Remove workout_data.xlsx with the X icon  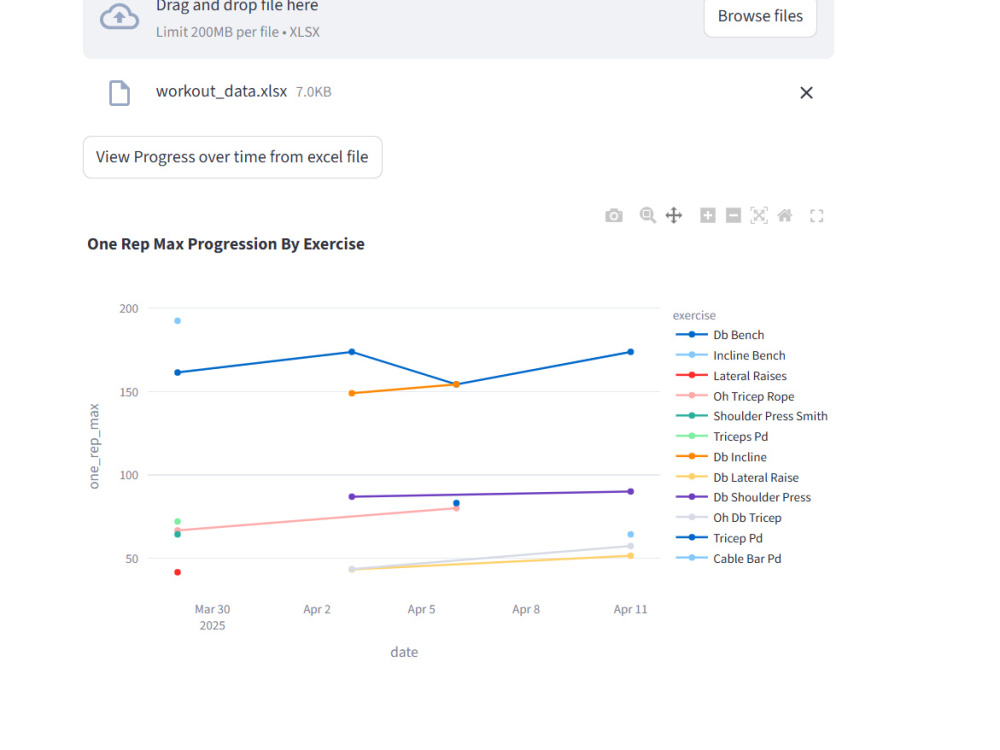coord(806,93)
